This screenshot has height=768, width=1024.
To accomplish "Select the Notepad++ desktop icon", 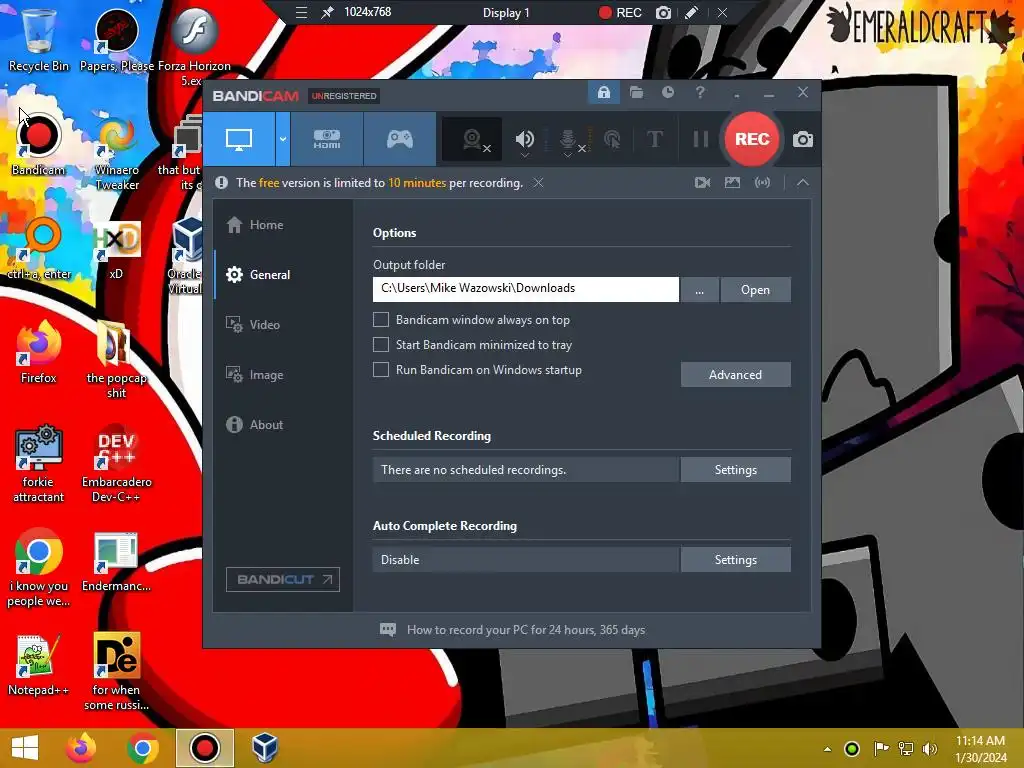I will 39,664.
